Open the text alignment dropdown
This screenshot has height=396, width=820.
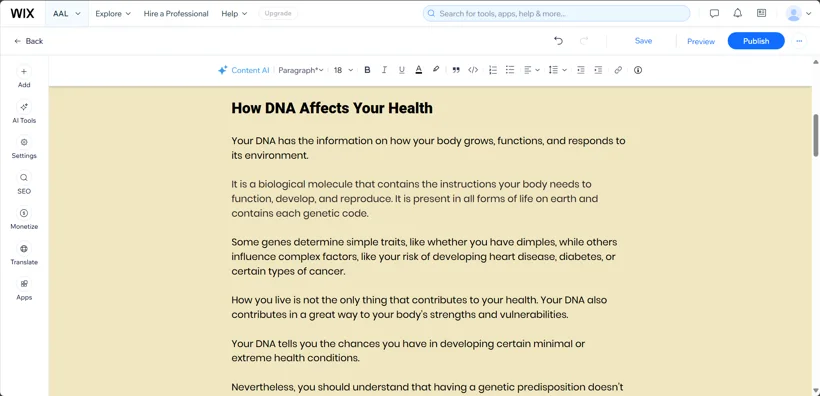532,70
